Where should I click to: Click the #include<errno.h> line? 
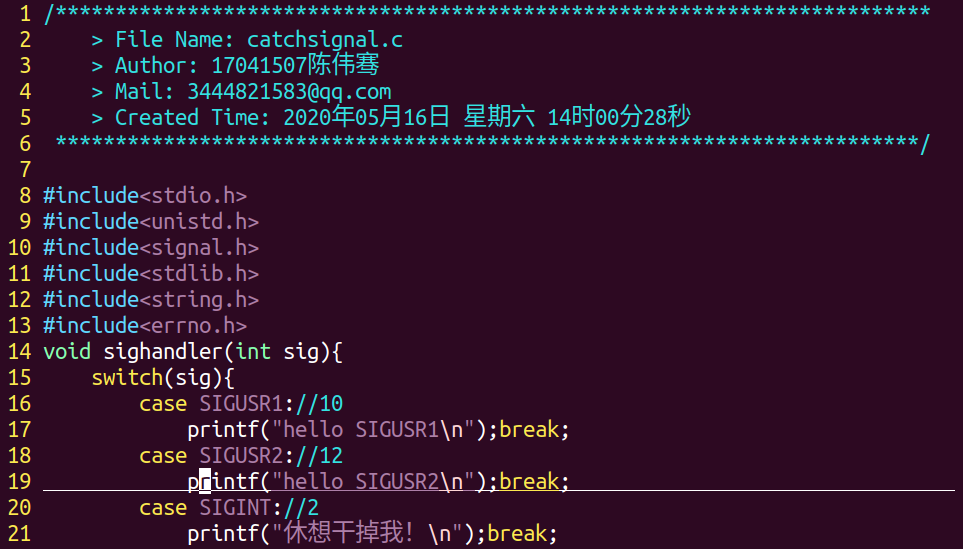point(145,326)
